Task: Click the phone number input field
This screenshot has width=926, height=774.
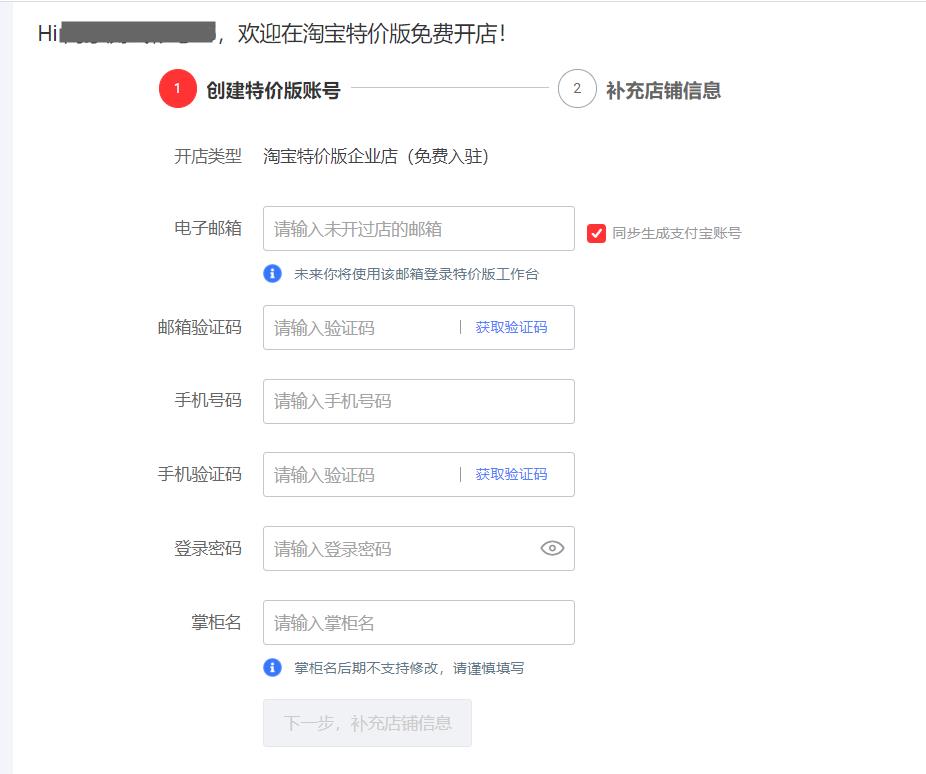Action: [419, 401]
